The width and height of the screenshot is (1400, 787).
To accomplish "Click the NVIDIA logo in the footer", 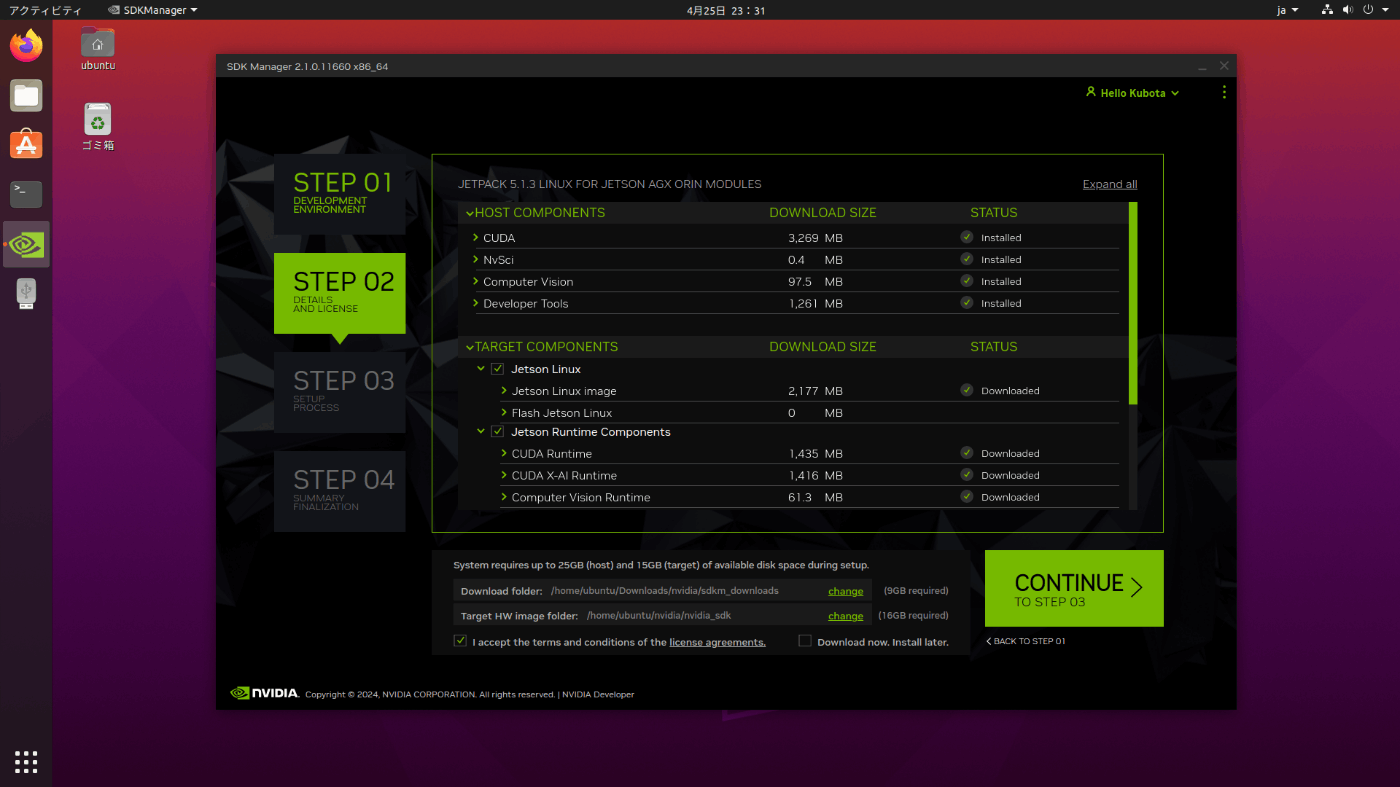I will point(265,693).
